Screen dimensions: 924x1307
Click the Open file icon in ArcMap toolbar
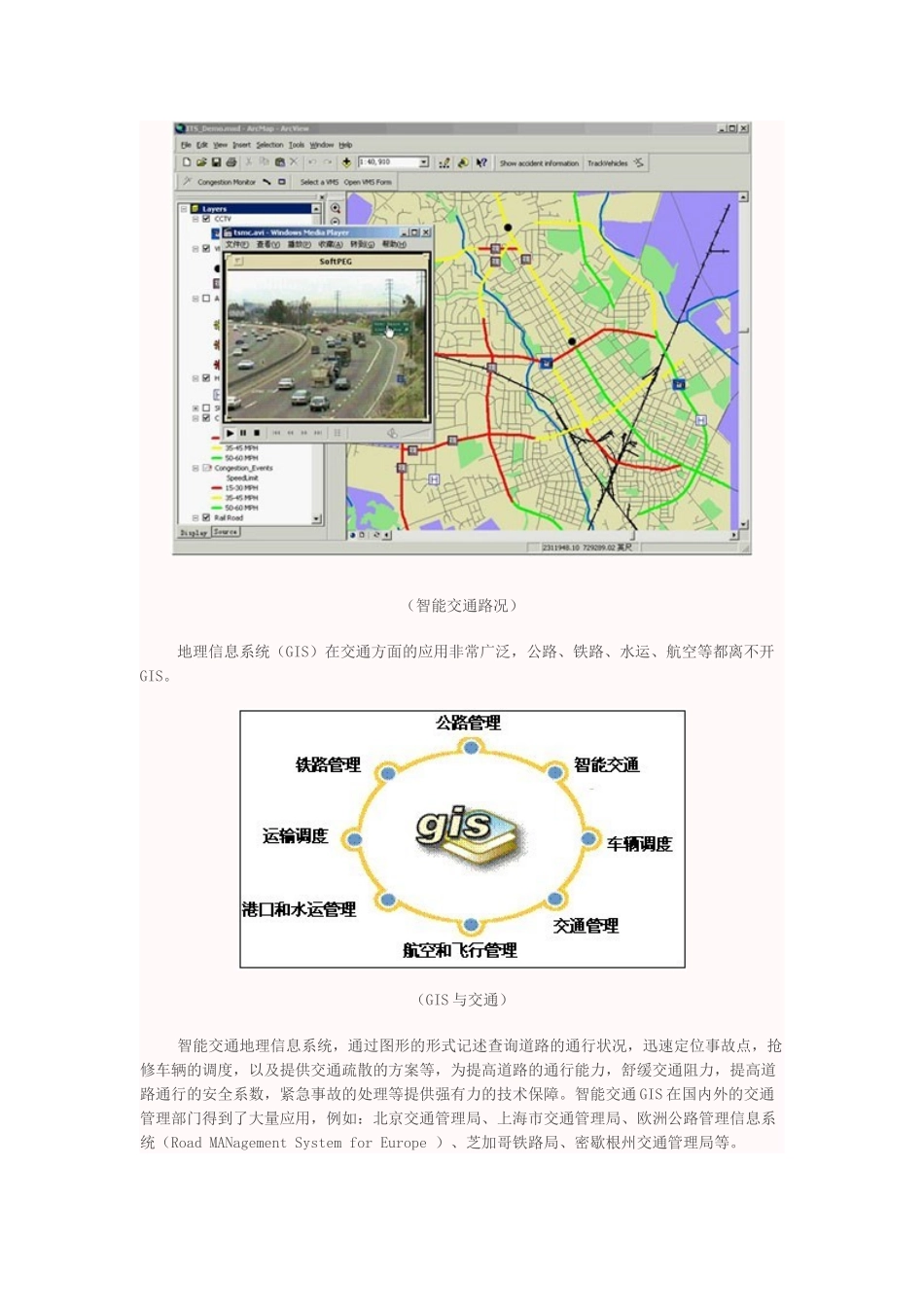(x=201, y=162)
